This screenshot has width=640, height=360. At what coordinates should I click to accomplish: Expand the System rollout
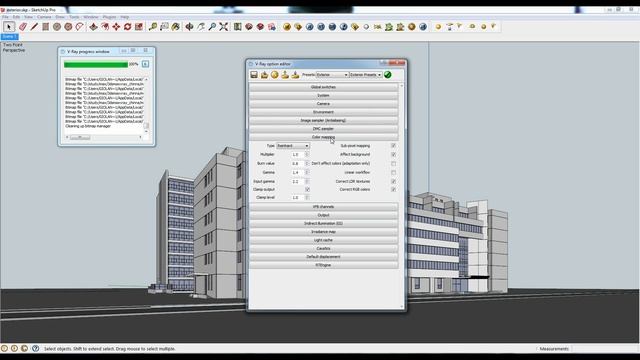point(323,96)
